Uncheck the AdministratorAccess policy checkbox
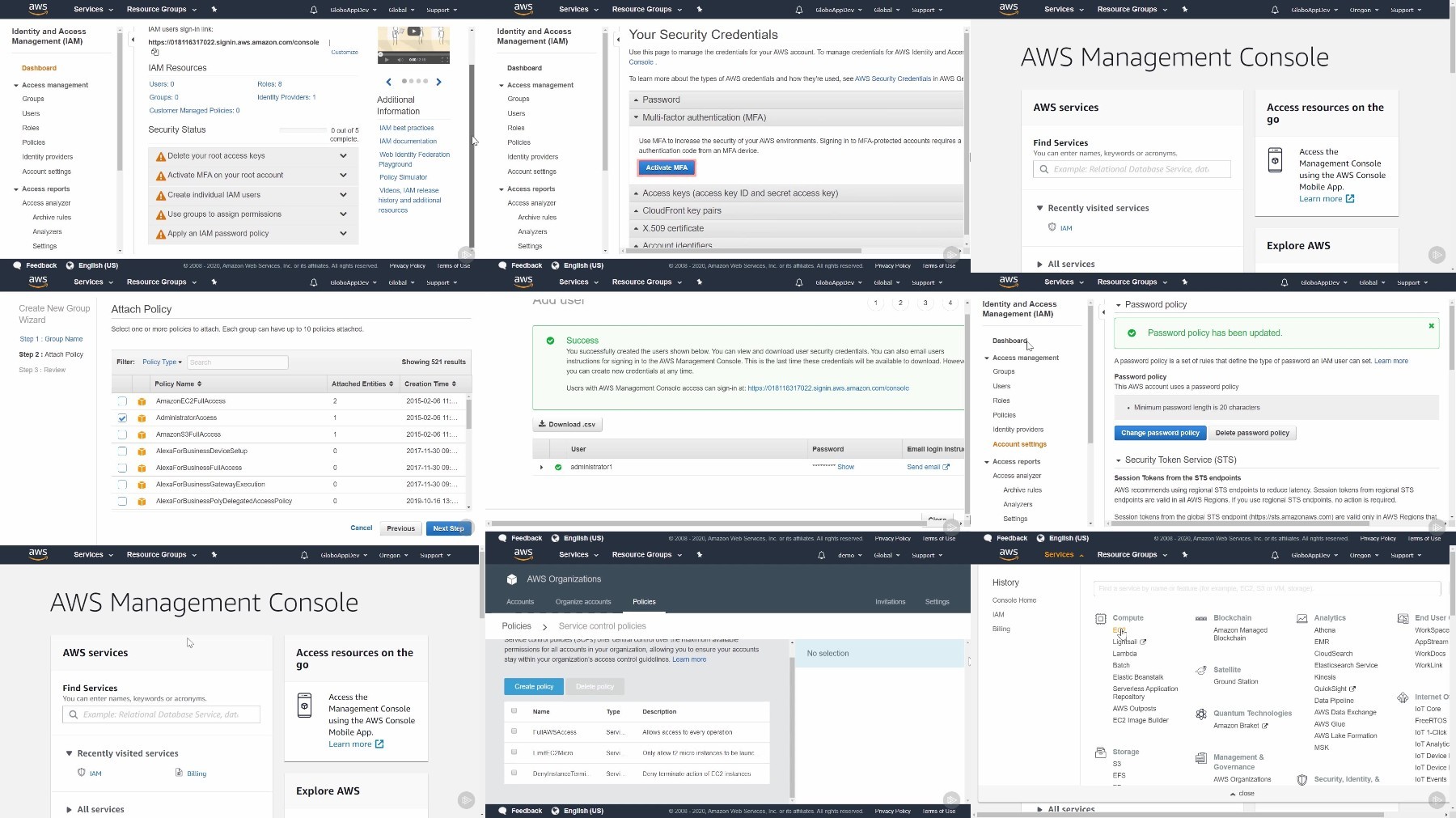 tap(122, 418)
